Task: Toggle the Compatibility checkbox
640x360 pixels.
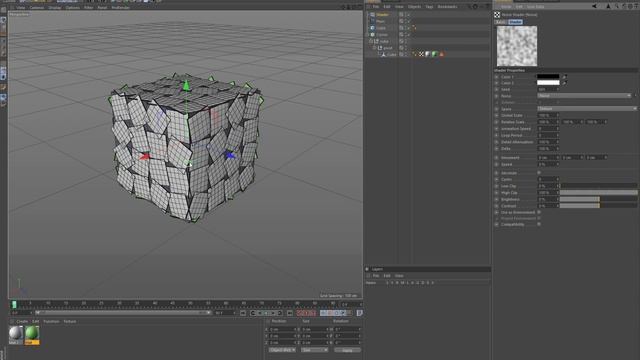Action: pos(539,224)
